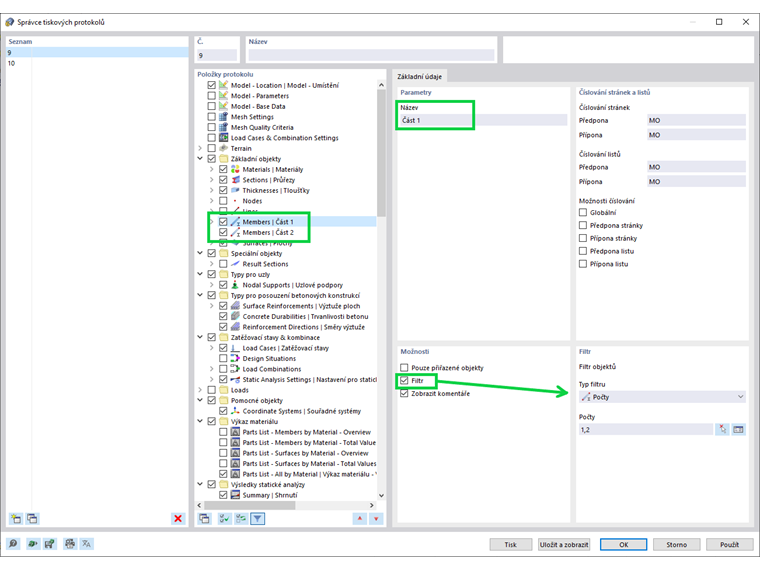Image resolution: width=760 pixels, height=570 pixels.
Task: Enable Pouze přiřazené objekty option
Action: 404,368
